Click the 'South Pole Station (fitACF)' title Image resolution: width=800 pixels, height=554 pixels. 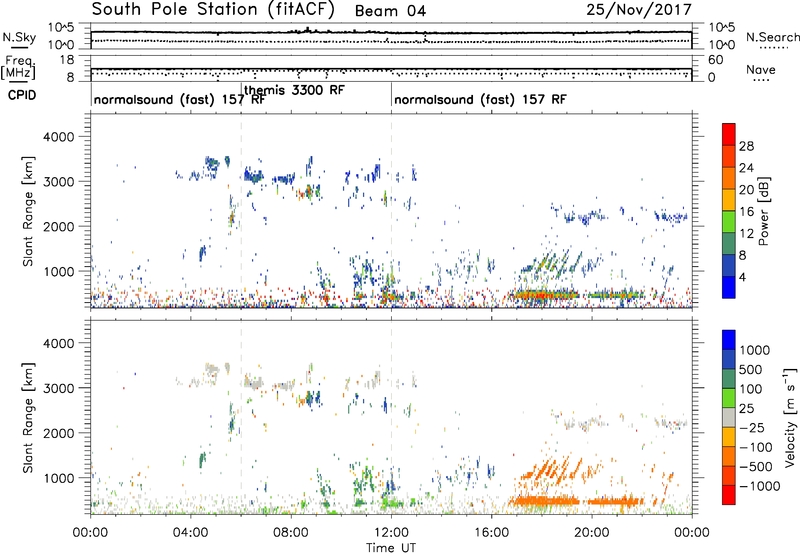pos(213,10)
